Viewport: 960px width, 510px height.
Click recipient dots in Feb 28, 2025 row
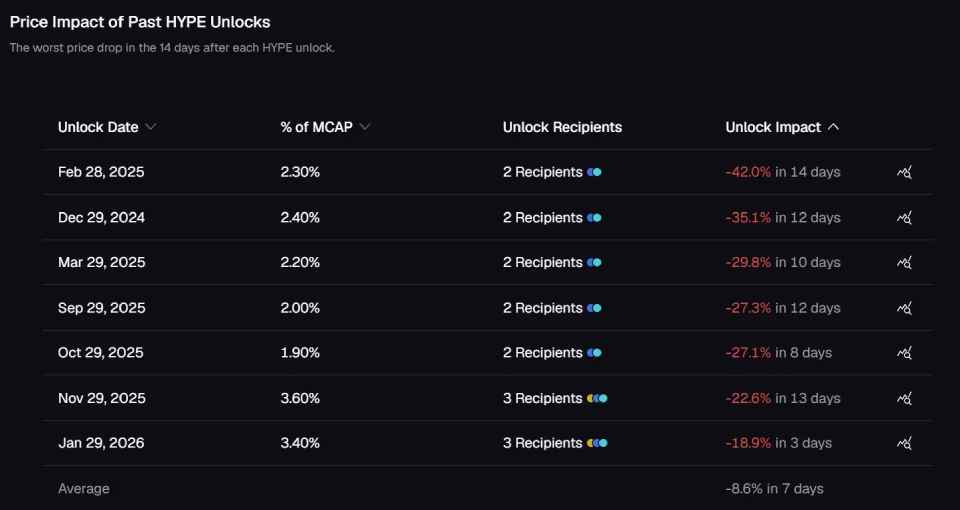click(594, 173)
